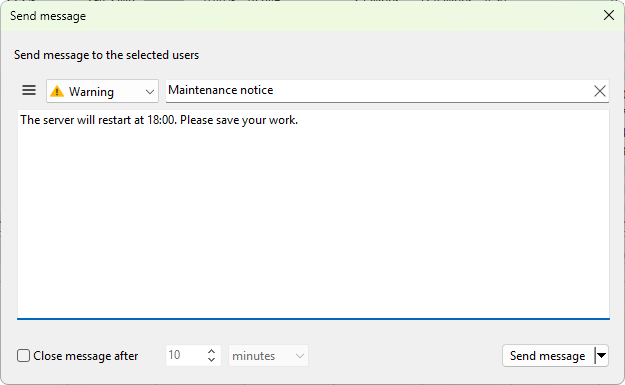Screen dimensions: 625x385
Task: Open the Send message split-button arrow
Action: [601, 356]
